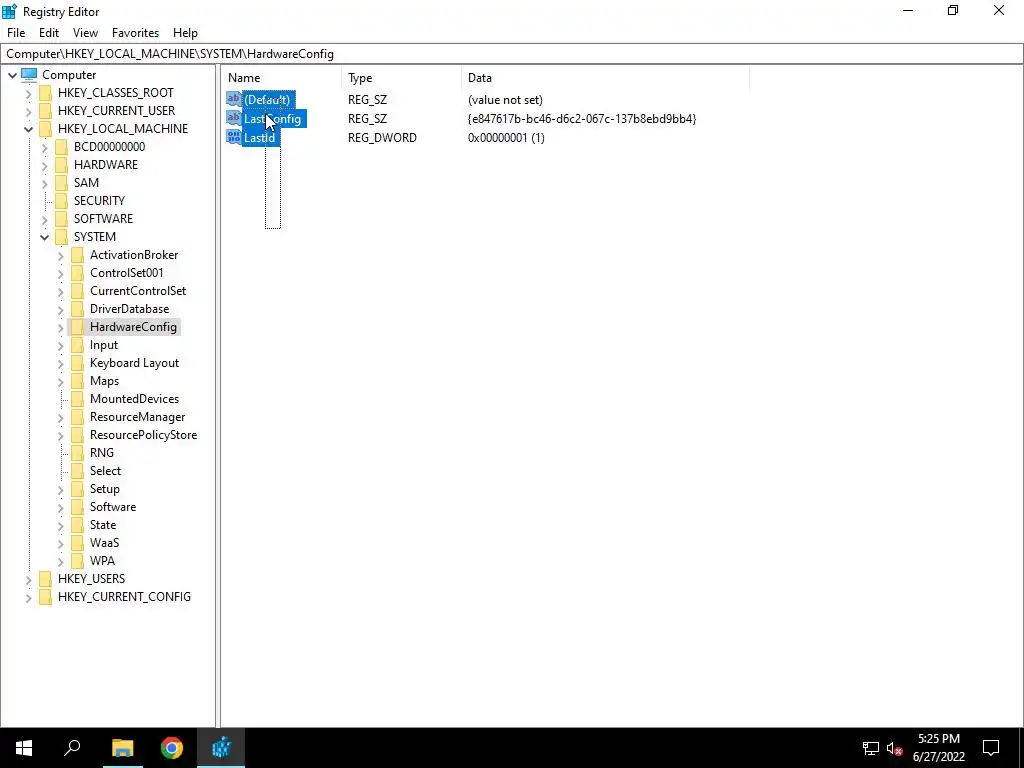Open the Favorites menu
This screenshot has width=1024, height=768.
point(135,33)
